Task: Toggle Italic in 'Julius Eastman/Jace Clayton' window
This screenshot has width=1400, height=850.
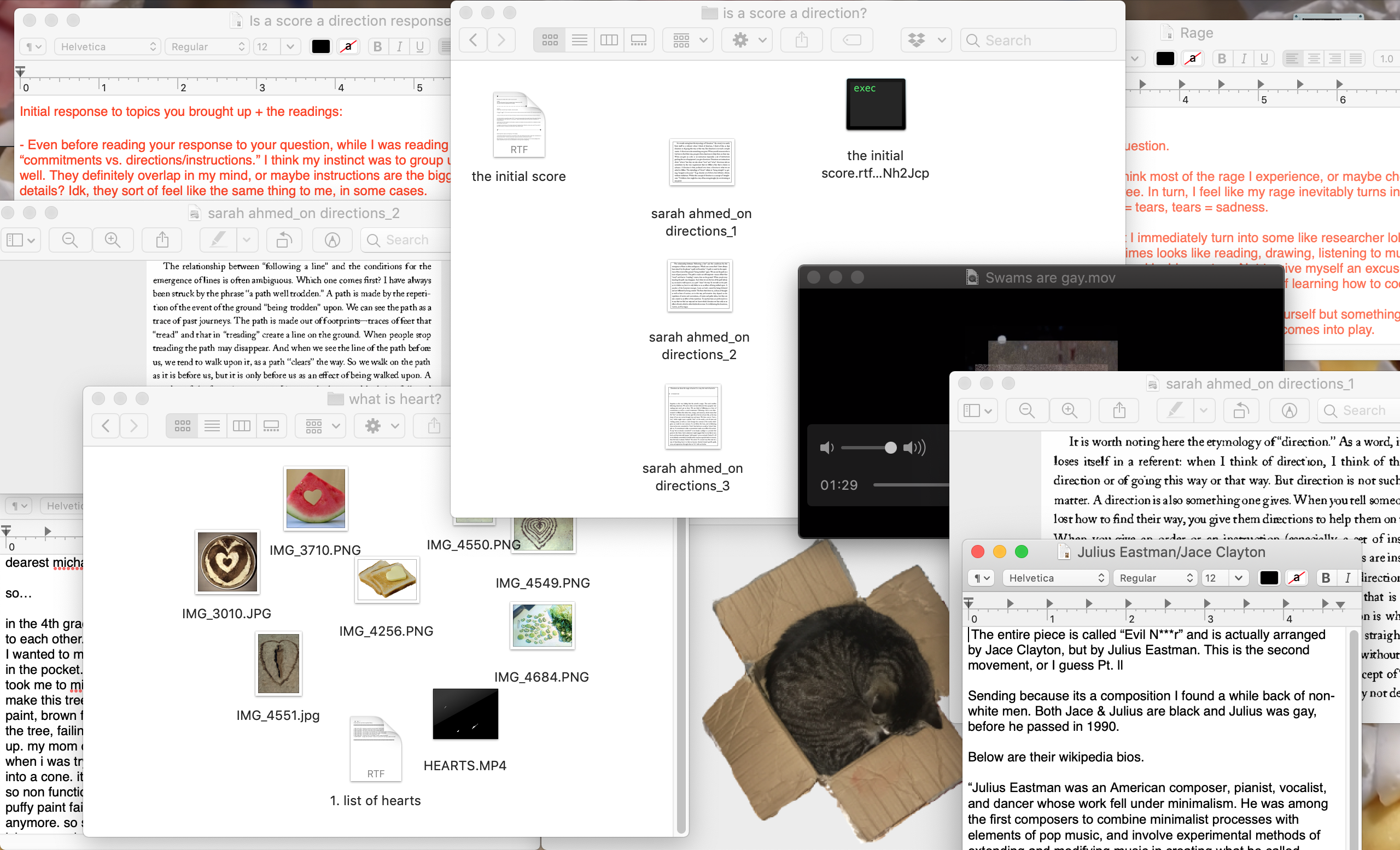Action: 1347,578
